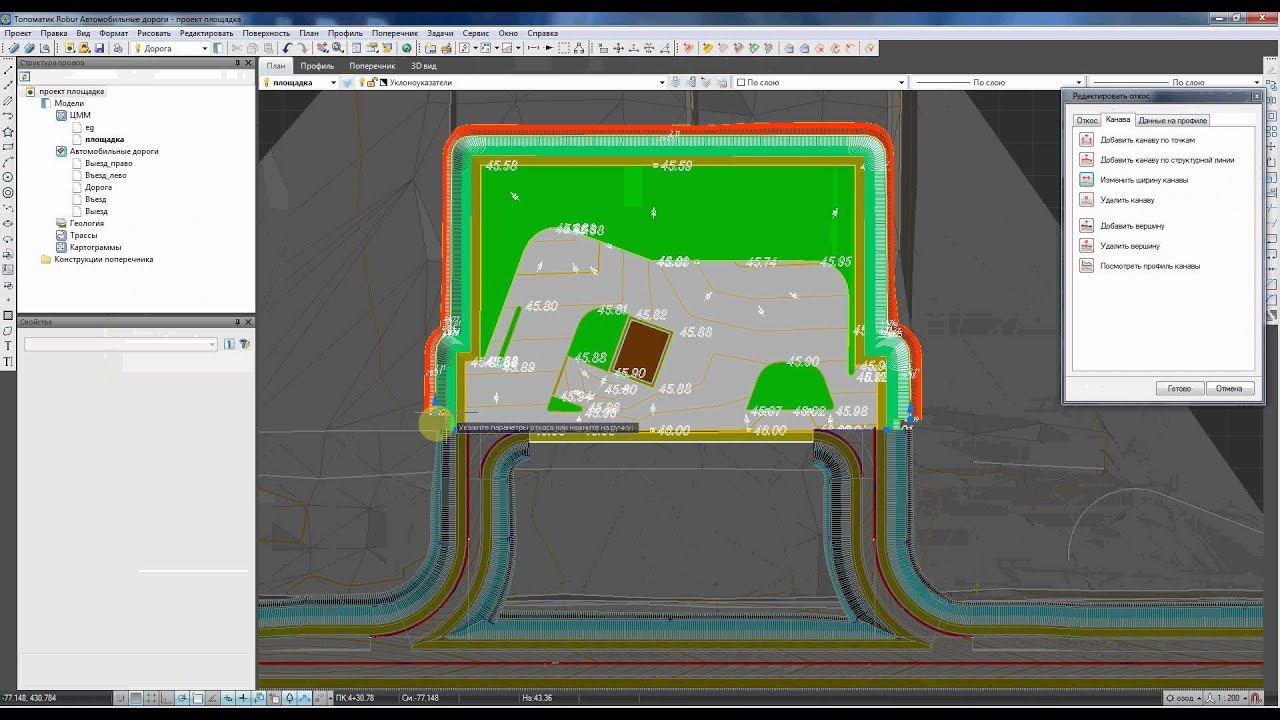Open the 'Поверхность' menu

tap(266, 33)
